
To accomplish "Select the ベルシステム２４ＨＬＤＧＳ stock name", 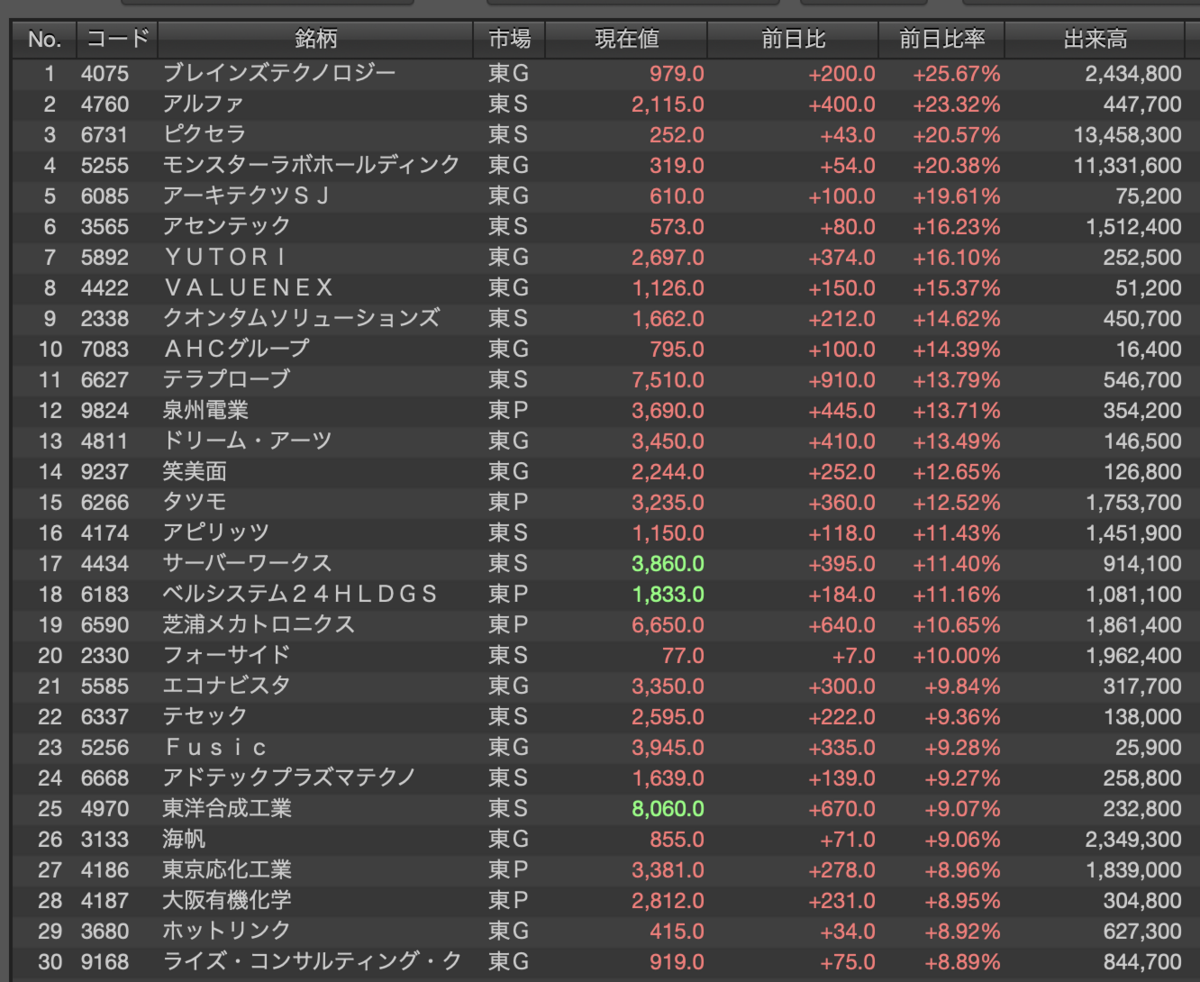I will tap(300, 594).
